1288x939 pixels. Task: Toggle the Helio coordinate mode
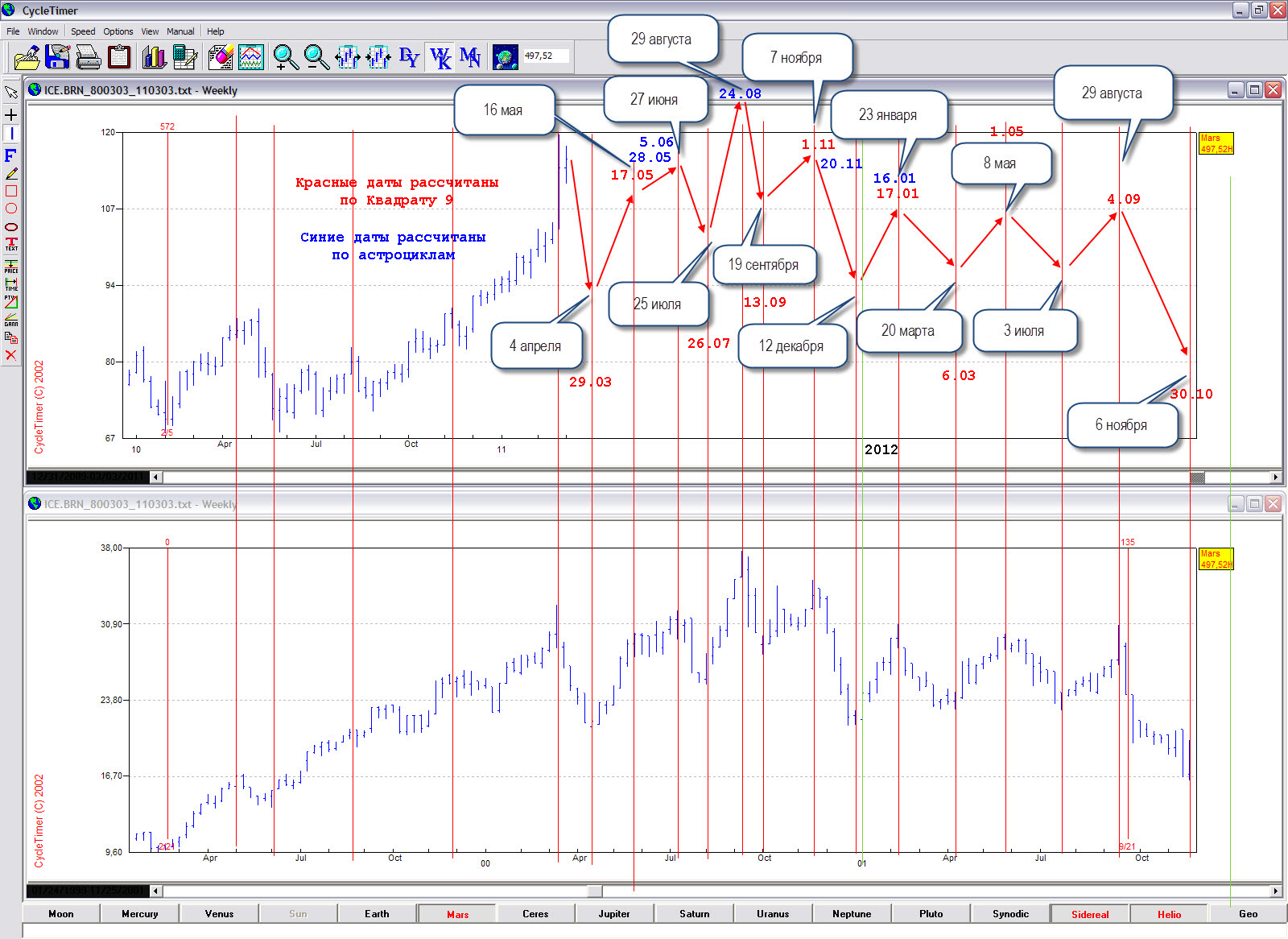click(1169, 914)
